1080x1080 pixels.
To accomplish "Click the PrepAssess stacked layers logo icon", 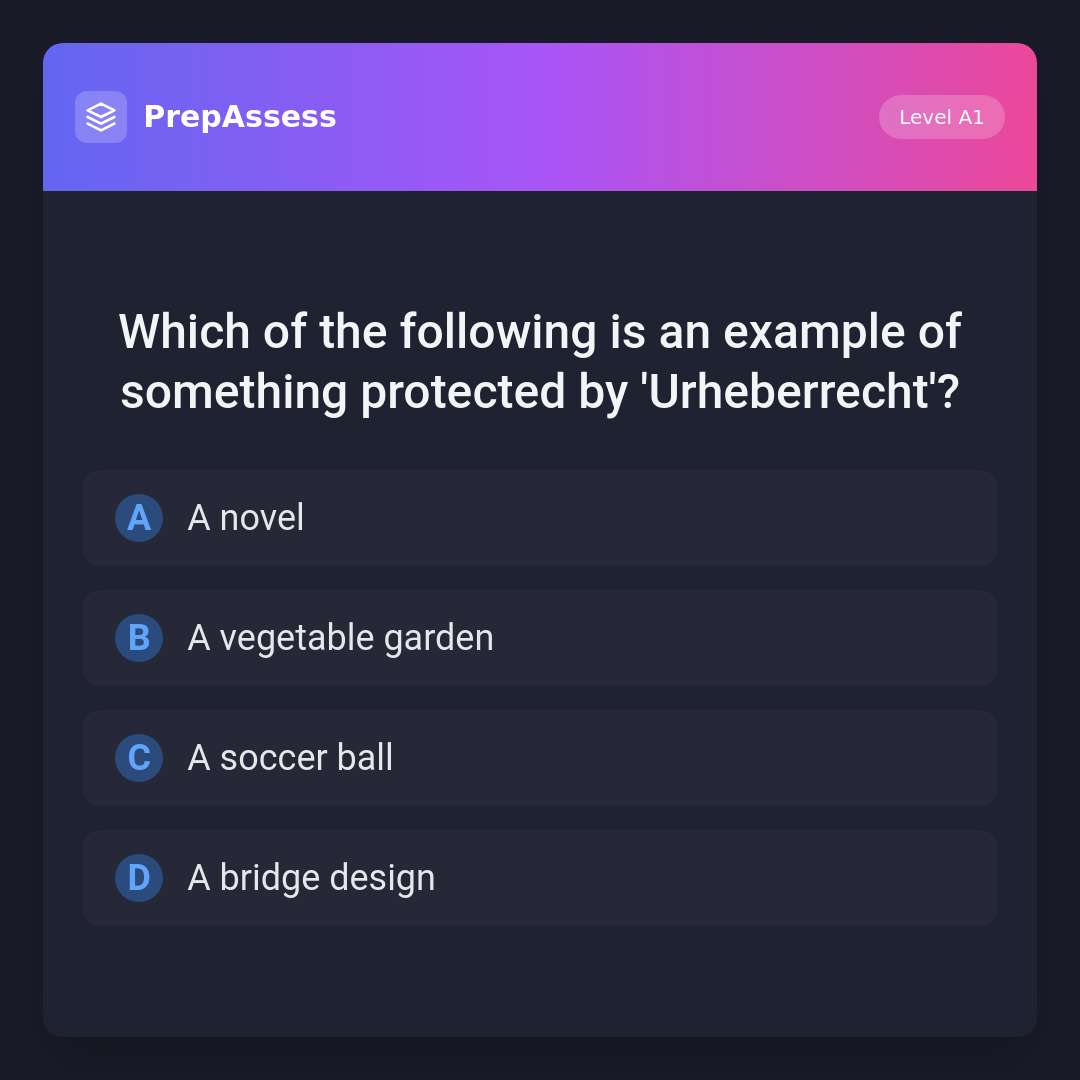I will pyautogui.click(x=101, y=117).
